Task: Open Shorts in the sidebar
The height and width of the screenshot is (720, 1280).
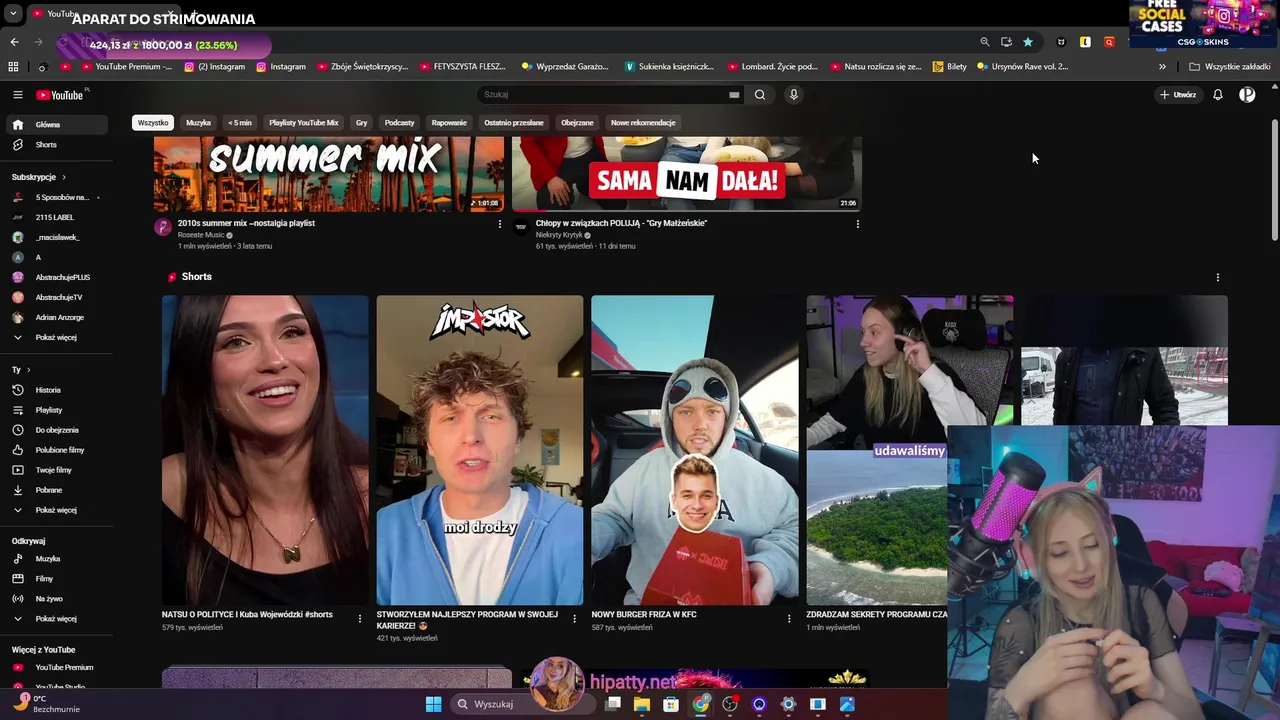Action: (x=57, y=145)
